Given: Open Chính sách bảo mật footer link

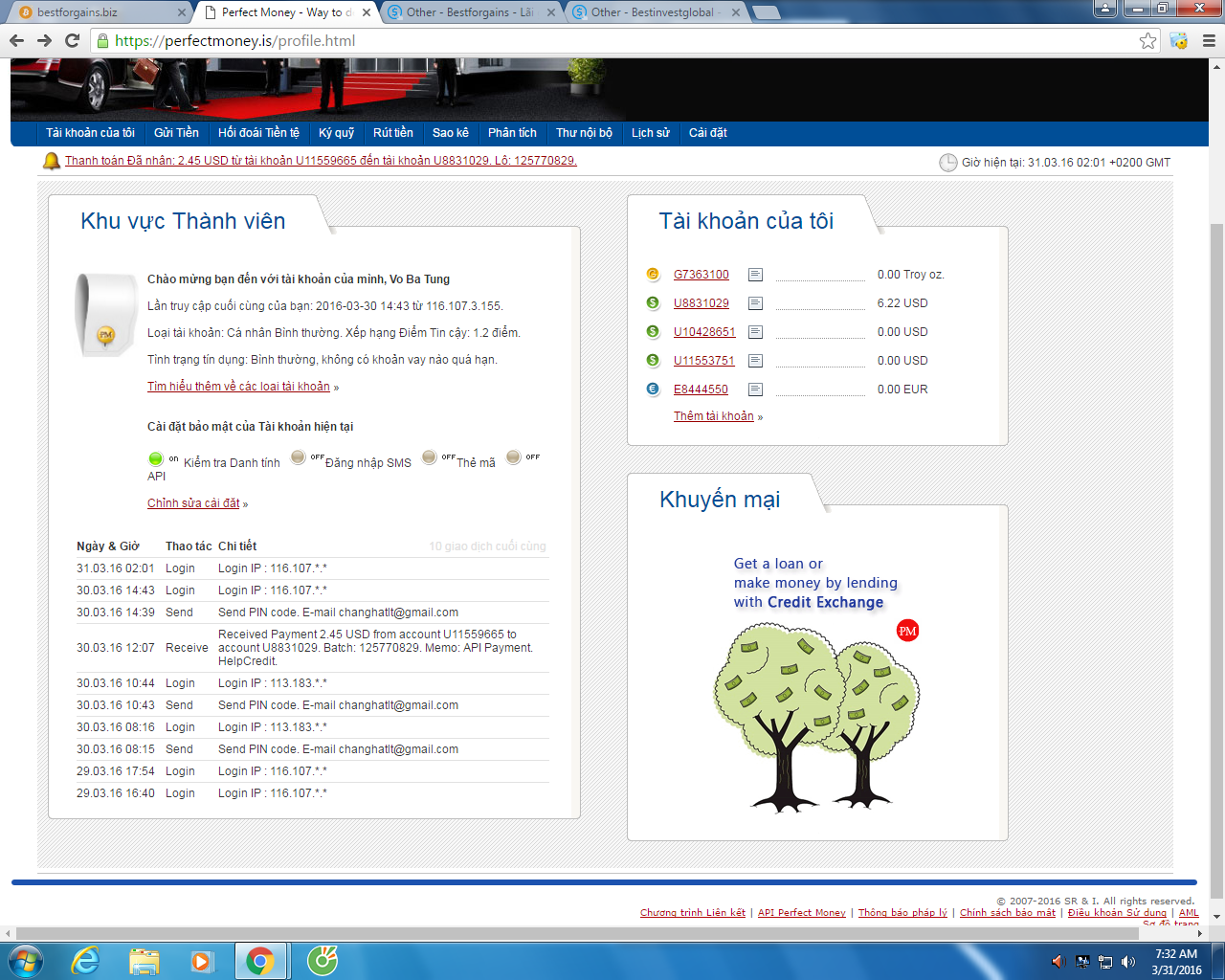Looking at the screenshot, I should click(1008, 913).
